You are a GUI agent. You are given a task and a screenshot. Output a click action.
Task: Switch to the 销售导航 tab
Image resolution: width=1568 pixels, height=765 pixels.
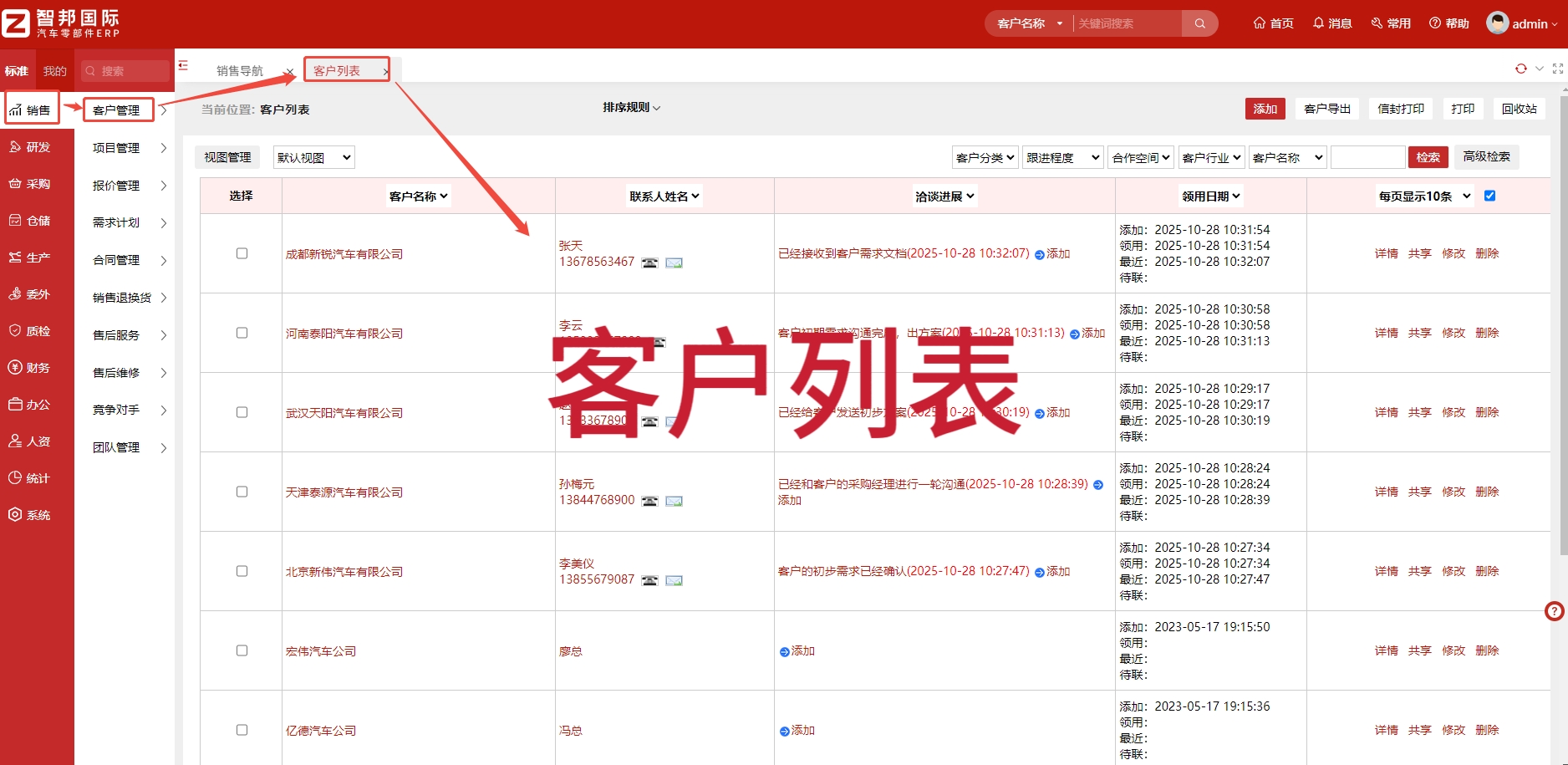coord(240,71)
